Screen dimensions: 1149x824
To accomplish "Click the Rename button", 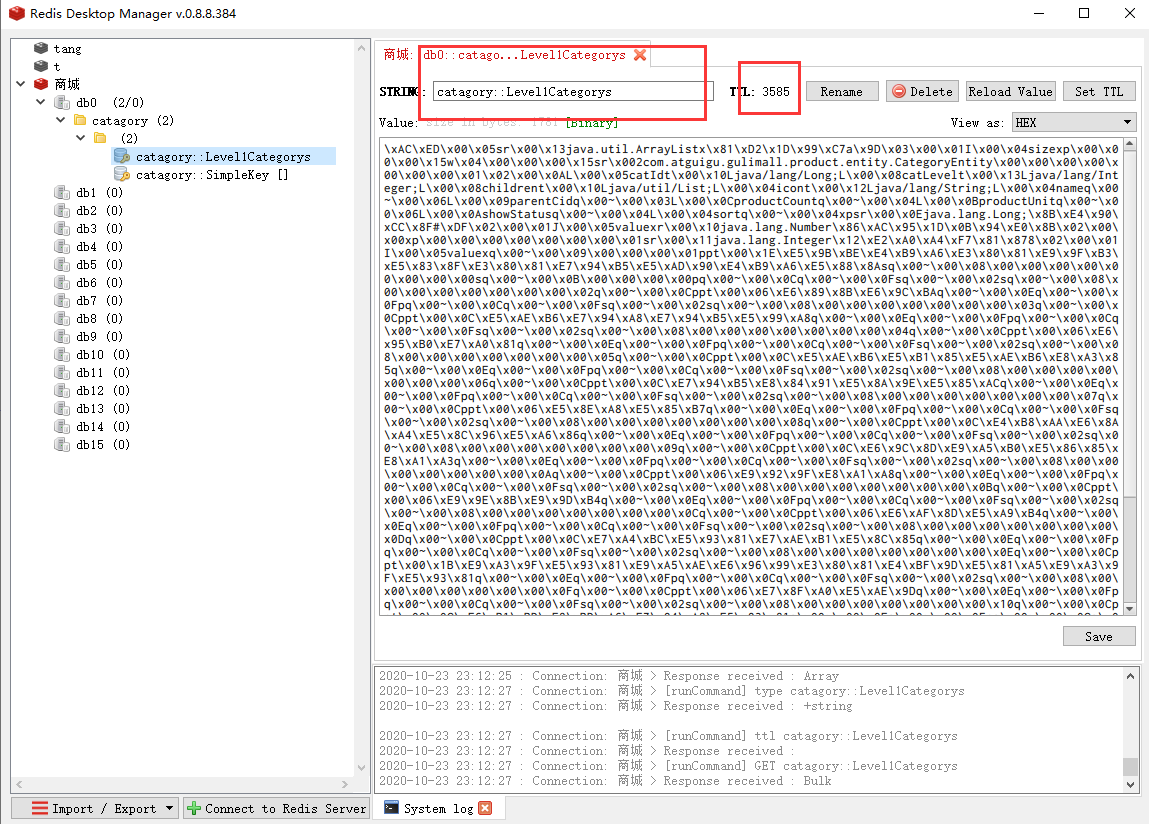I will point(841,92).
